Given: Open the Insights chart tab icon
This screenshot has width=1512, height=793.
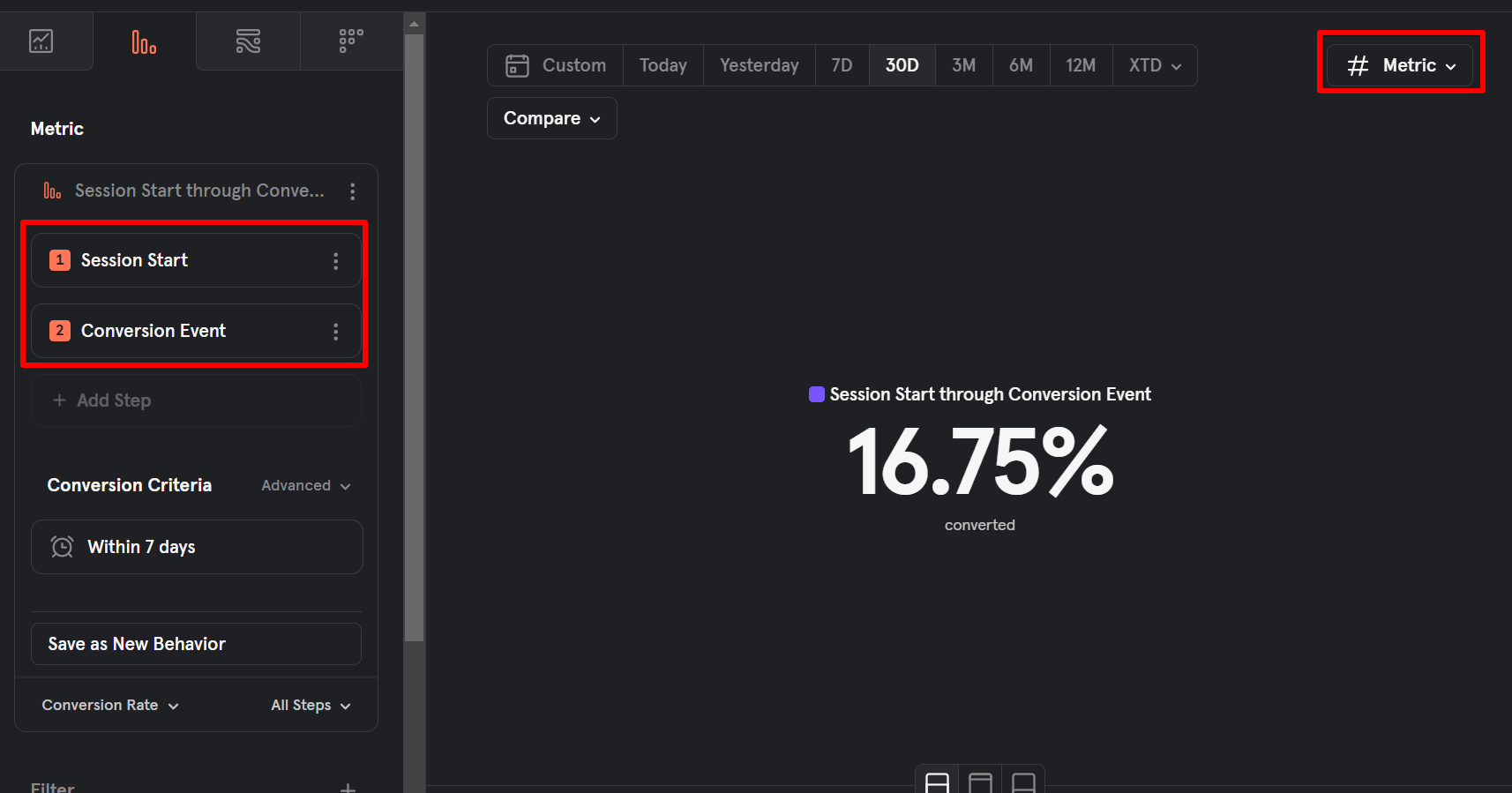Looking at the screenshot, I should tap(41, 41).
